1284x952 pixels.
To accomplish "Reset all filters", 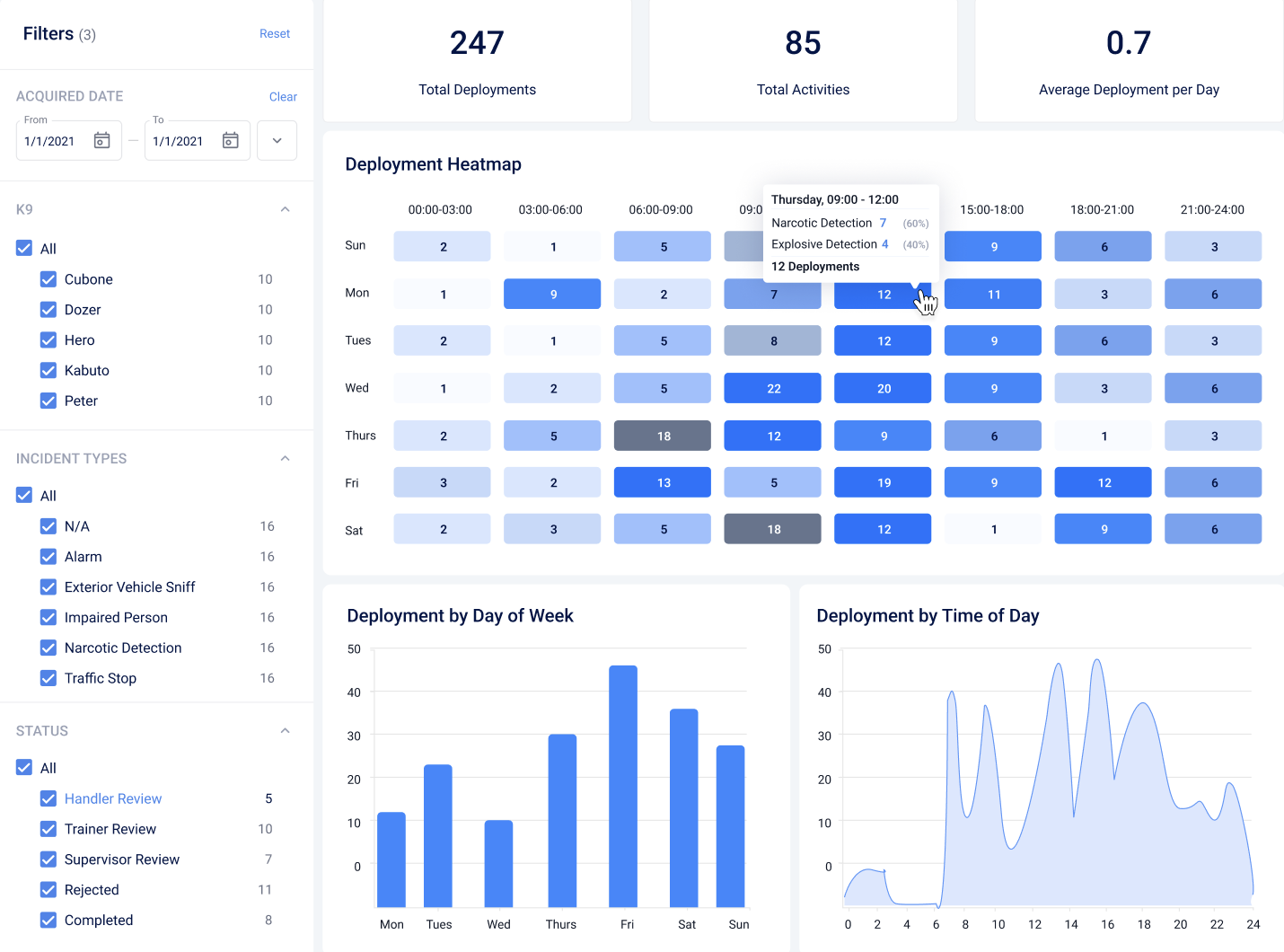I will pos(275,33).
